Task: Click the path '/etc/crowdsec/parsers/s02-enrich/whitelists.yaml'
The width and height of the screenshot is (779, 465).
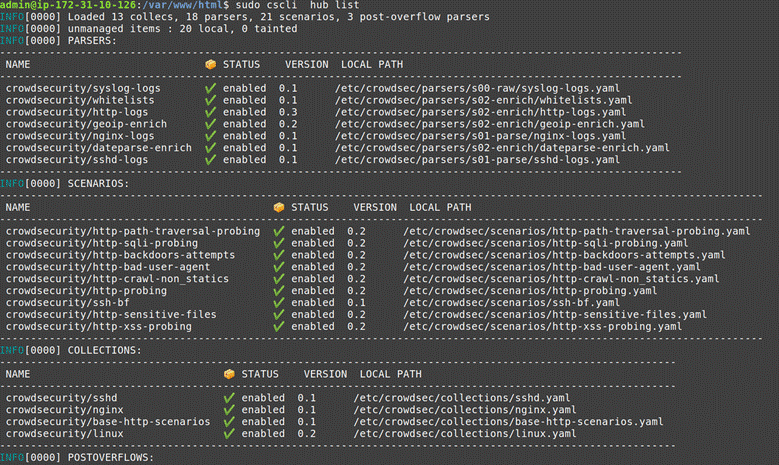Action: click(483, 100)
